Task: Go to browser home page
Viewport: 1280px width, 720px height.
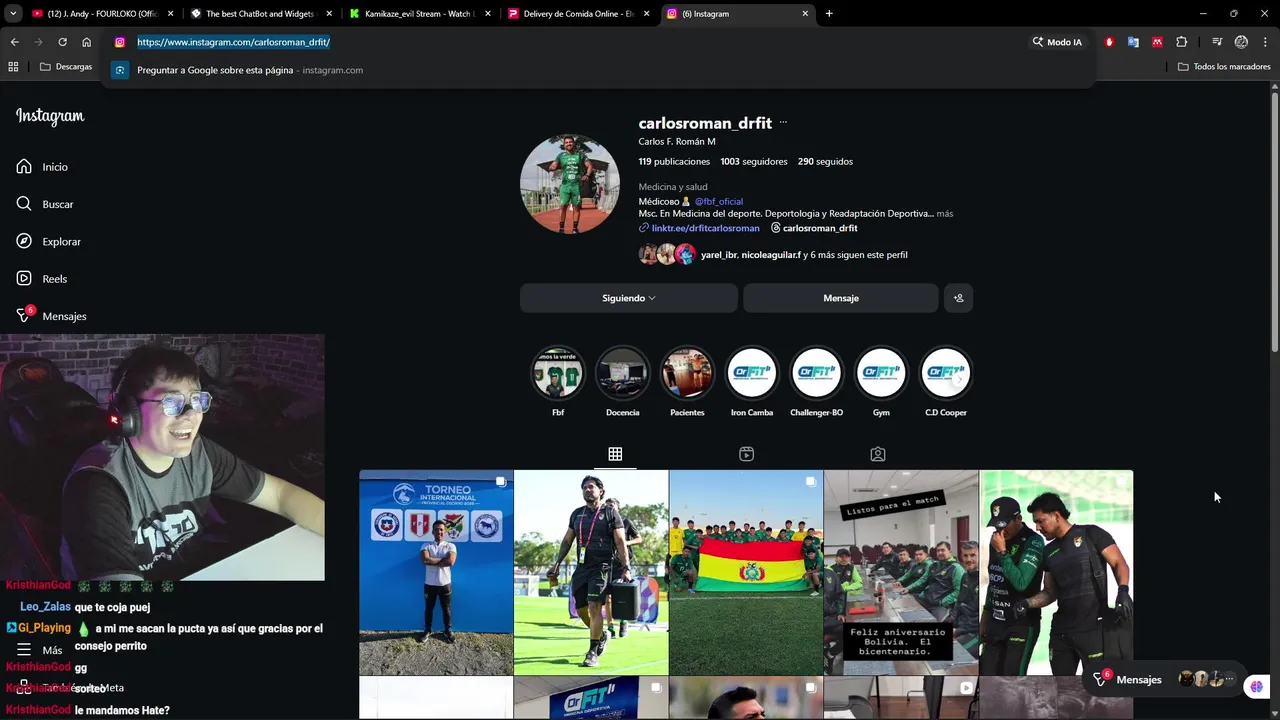Action: pos(86,42)
